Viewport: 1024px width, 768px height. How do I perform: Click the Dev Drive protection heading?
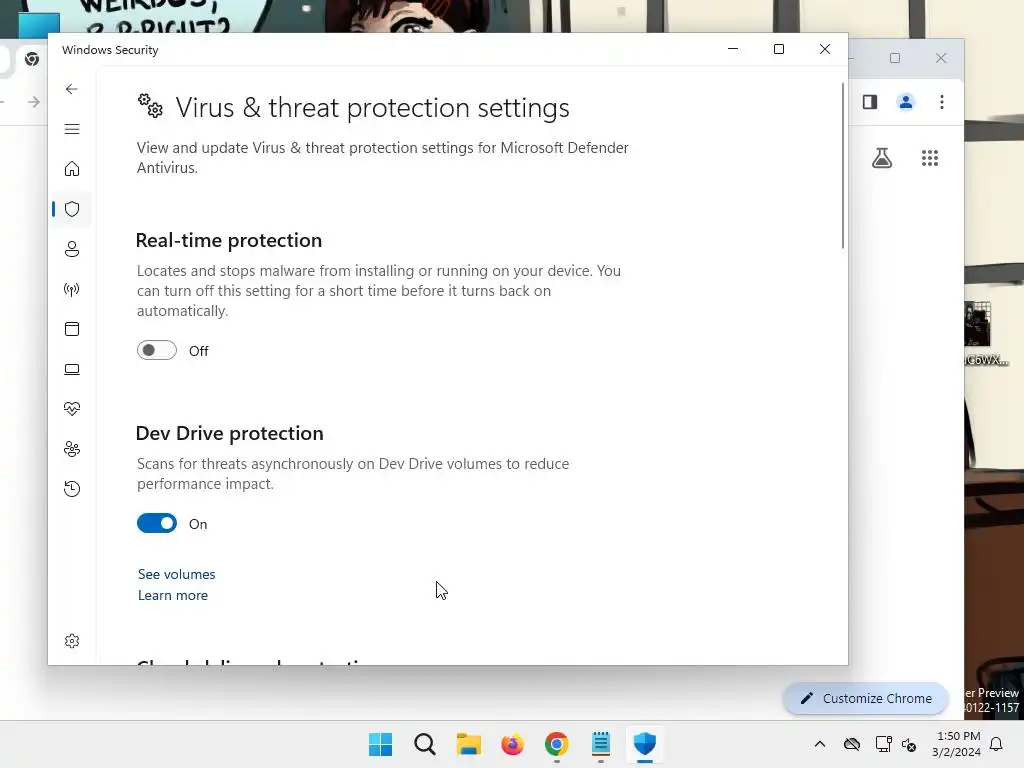(x=229, y=434)
